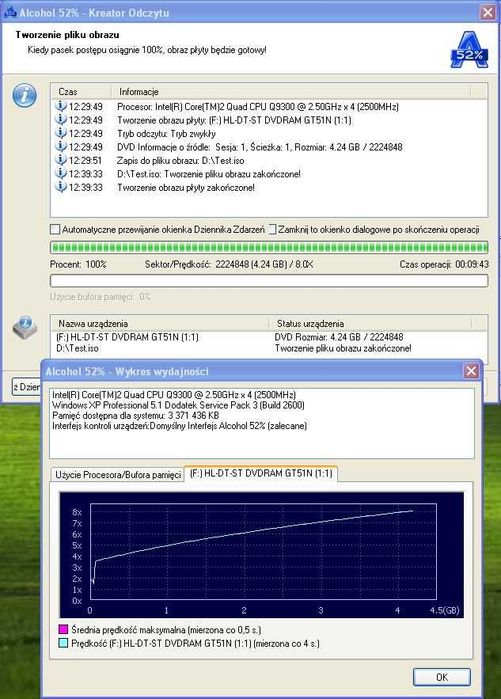
Task: Click the 'Czas' column header
Action: 81,91
